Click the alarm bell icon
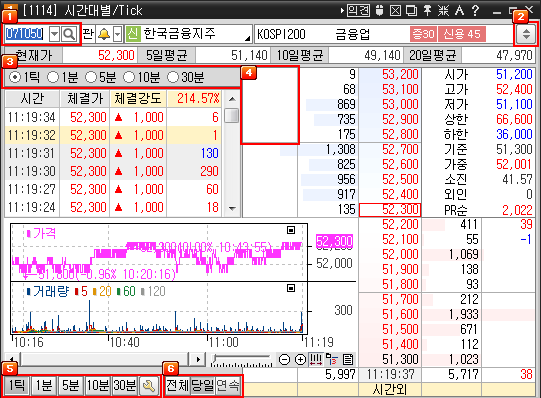This screenshot has width=541, height=398. tap(104, 34)
